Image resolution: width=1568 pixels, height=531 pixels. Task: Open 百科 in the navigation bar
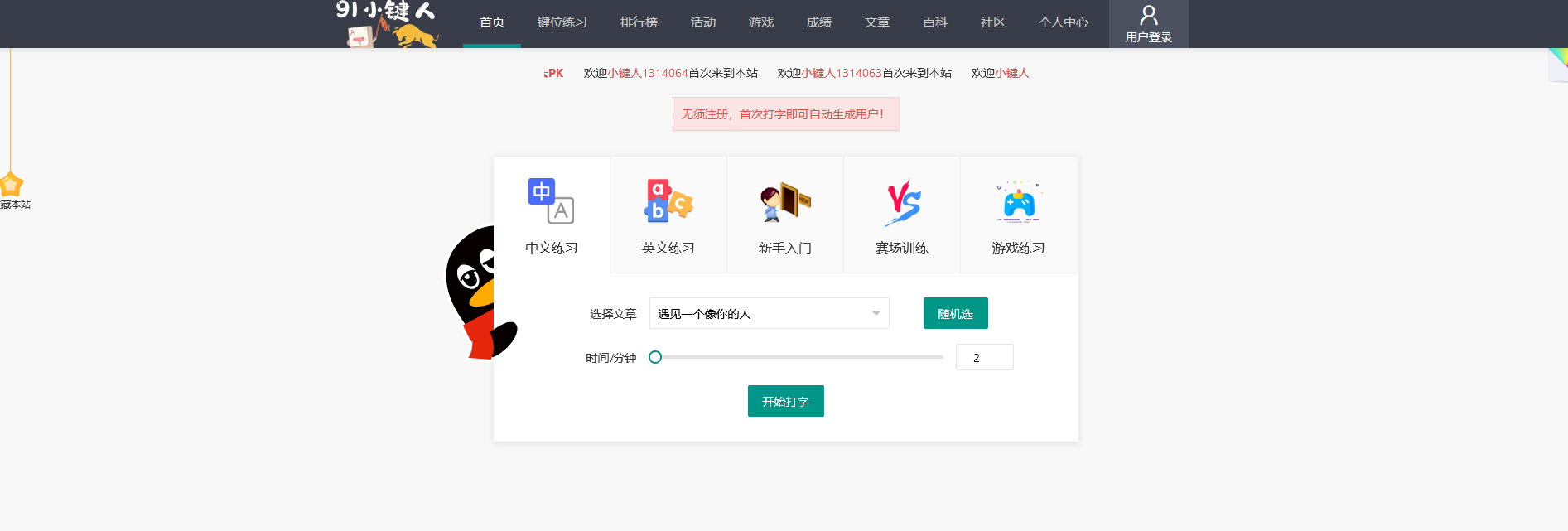(x=935, y=22)
